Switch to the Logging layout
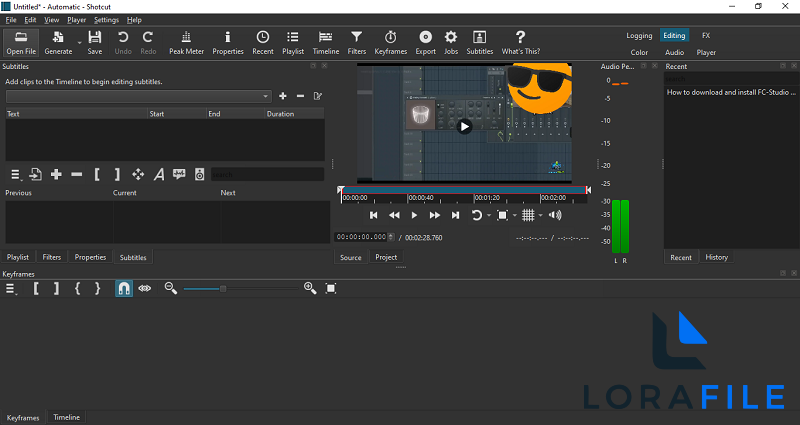Image resolution: width=800 pixels, height=425 pixels. (639, 36)
